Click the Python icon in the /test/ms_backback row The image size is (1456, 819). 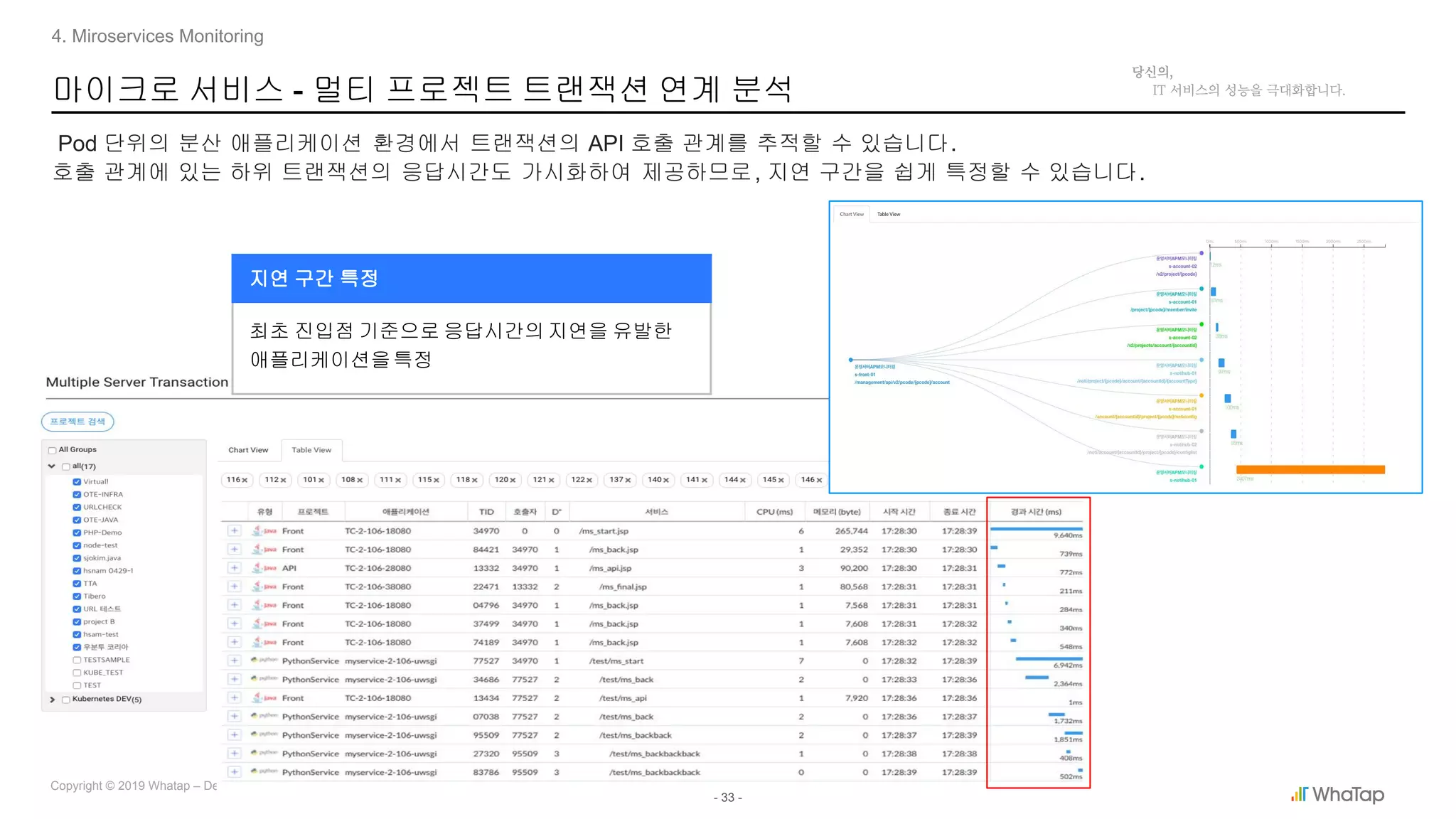264,734
